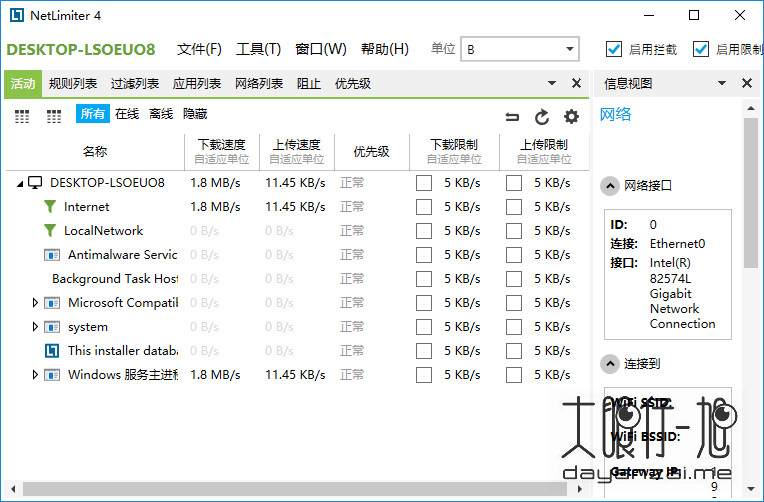
Task: Enable download limit for Windows 服务主进程 row
Action: click(424, 375)
